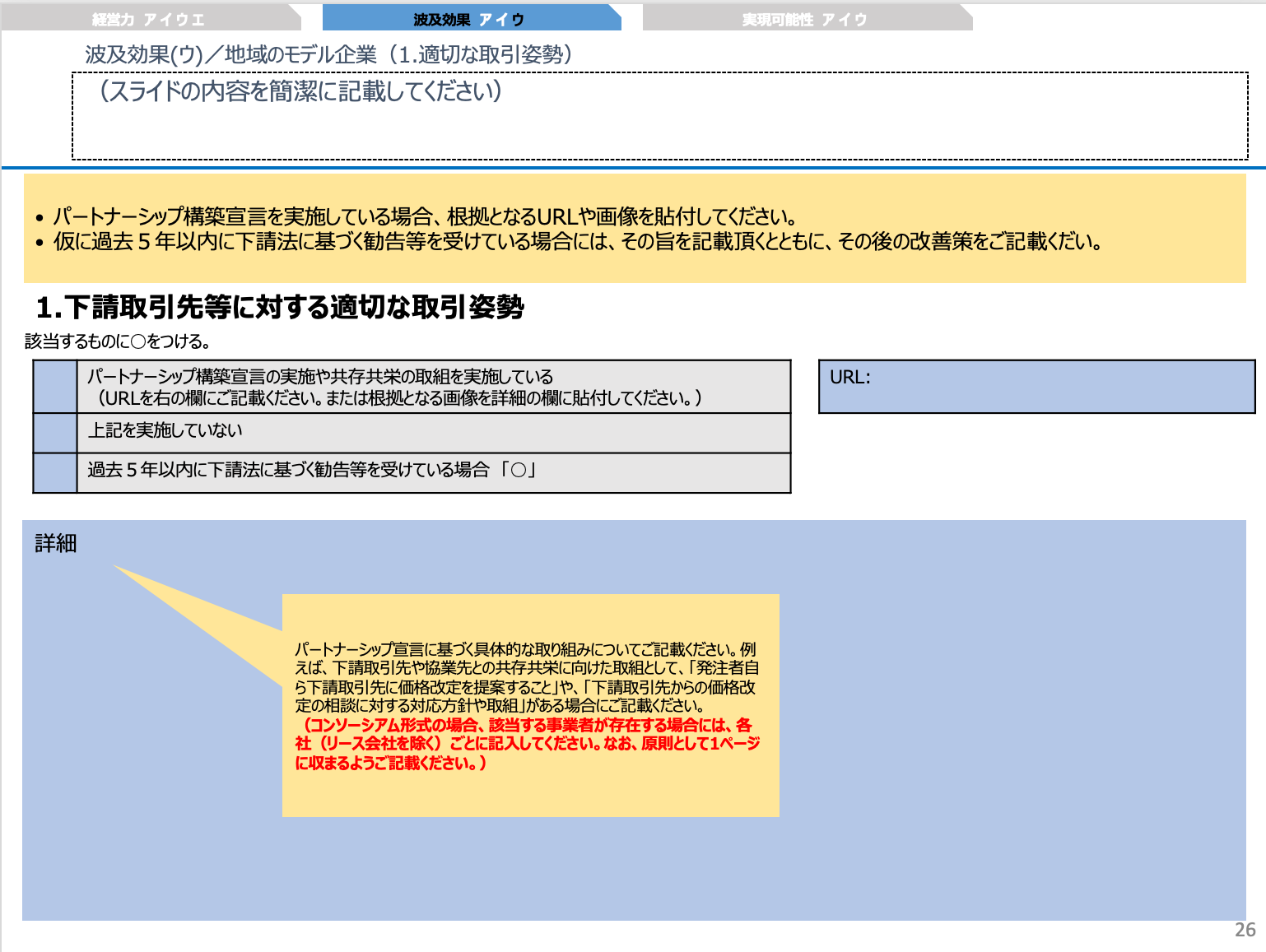Click the dashed slide summary placeholder box
The image size is (1266, 952).
tap(659, 115)
